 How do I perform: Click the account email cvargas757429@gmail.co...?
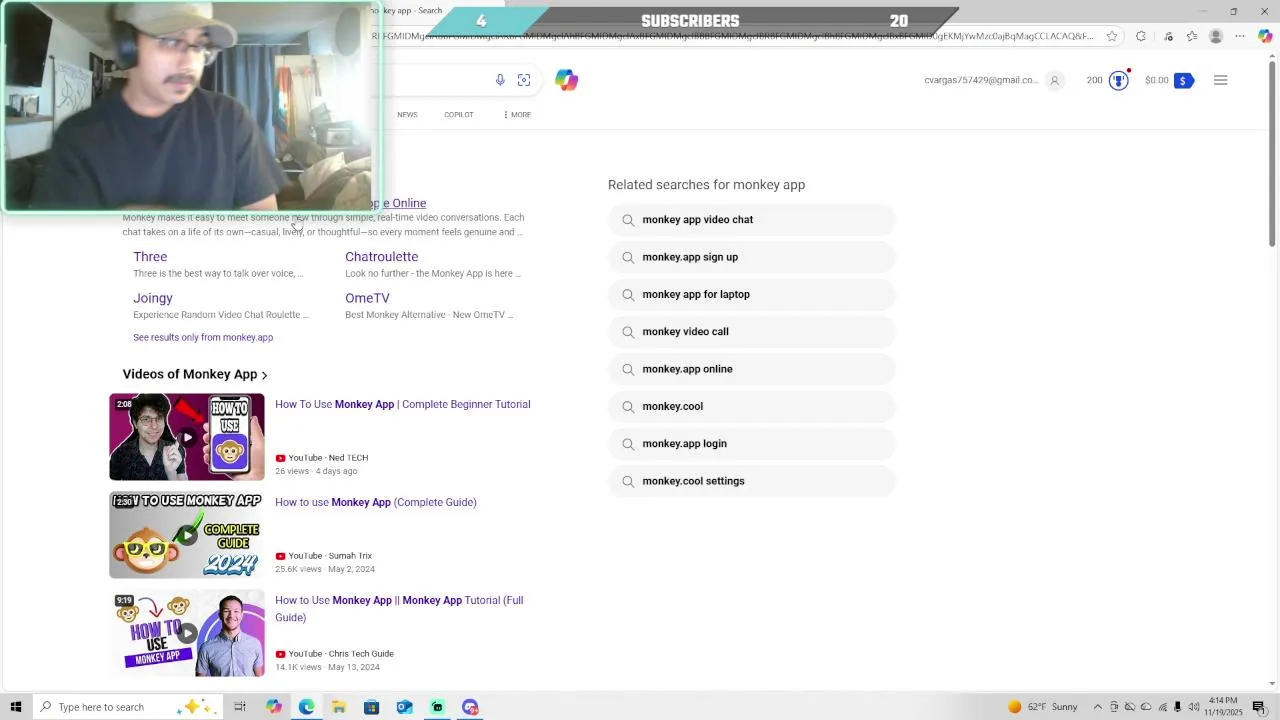(x=980, y=80)
